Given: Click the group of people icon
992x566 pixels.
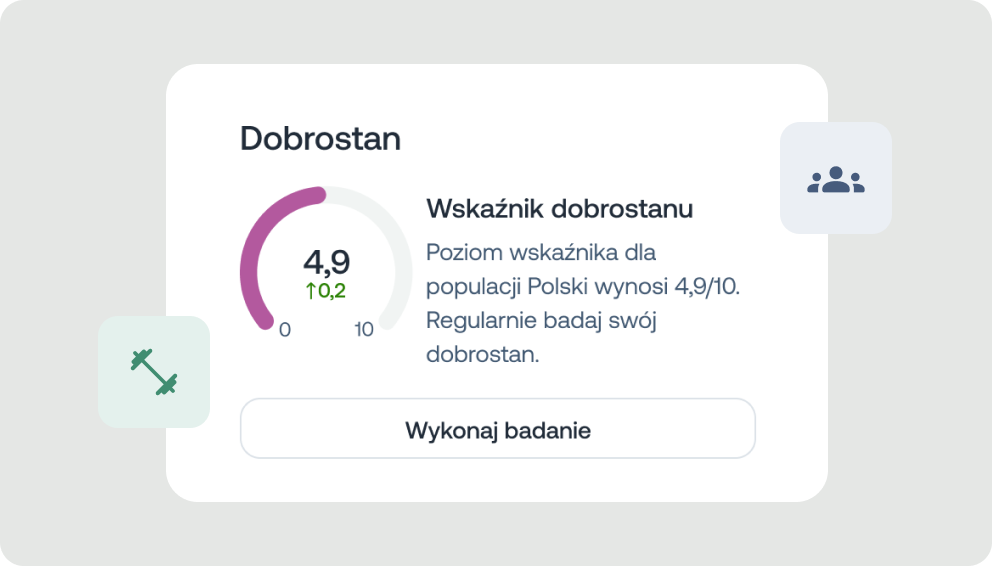Looking at the screenshot, I should 836,179.
